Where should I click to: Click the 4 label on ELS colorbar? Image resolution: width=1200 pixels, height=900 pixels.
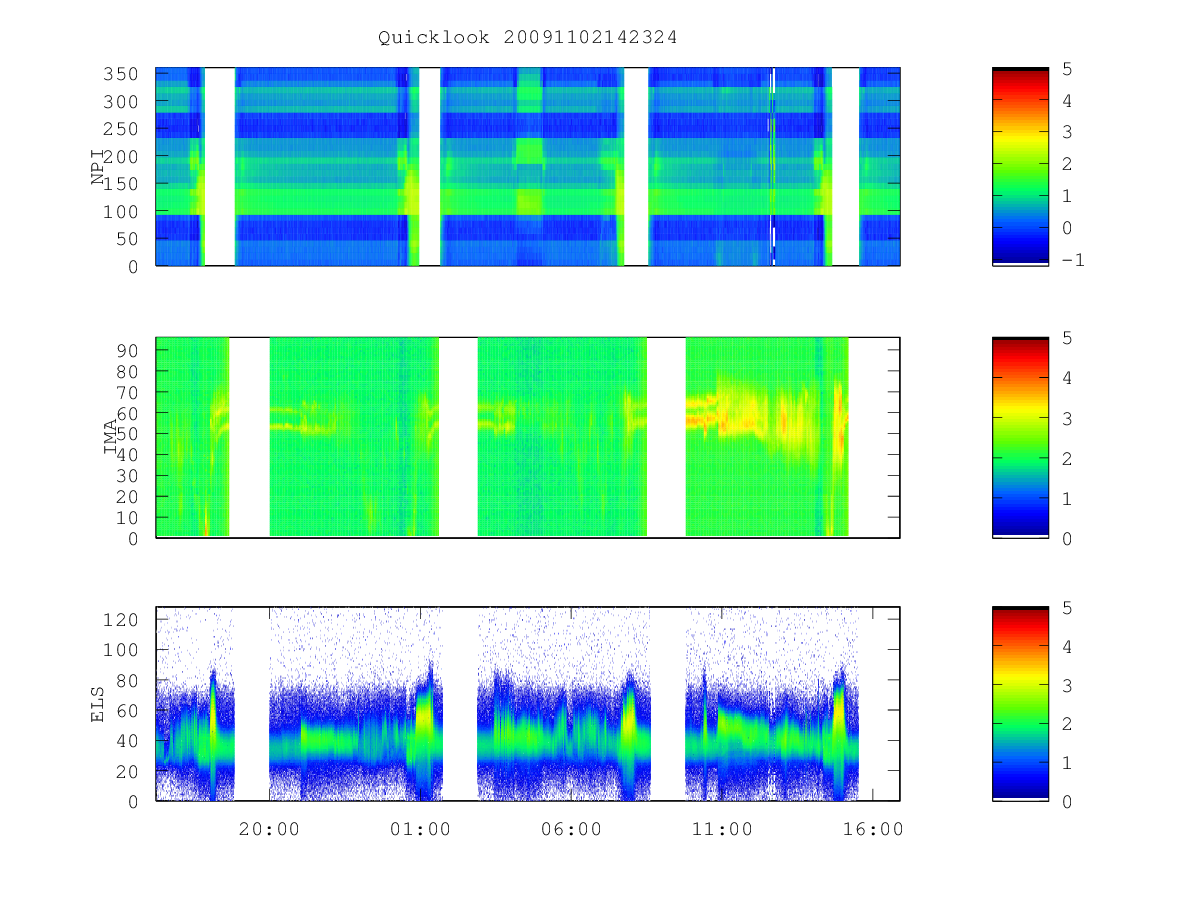1067,646
